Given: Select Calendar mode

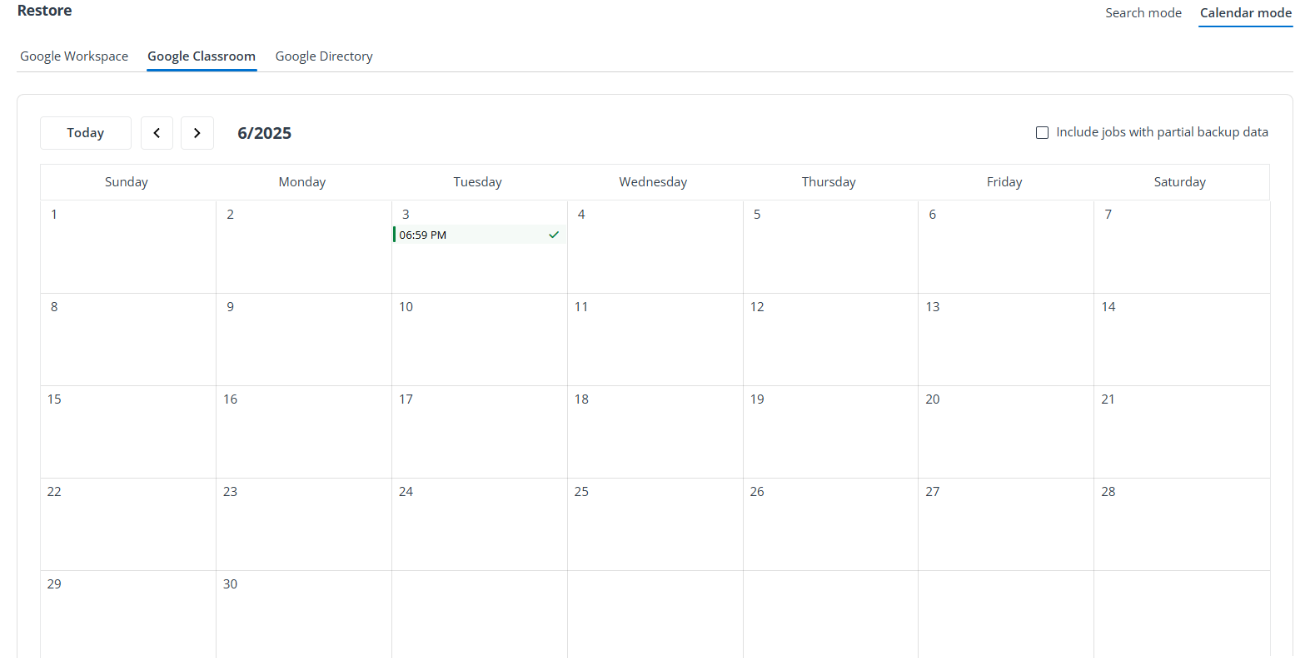Looking at the screenshot, I should tap(1245, 13).
